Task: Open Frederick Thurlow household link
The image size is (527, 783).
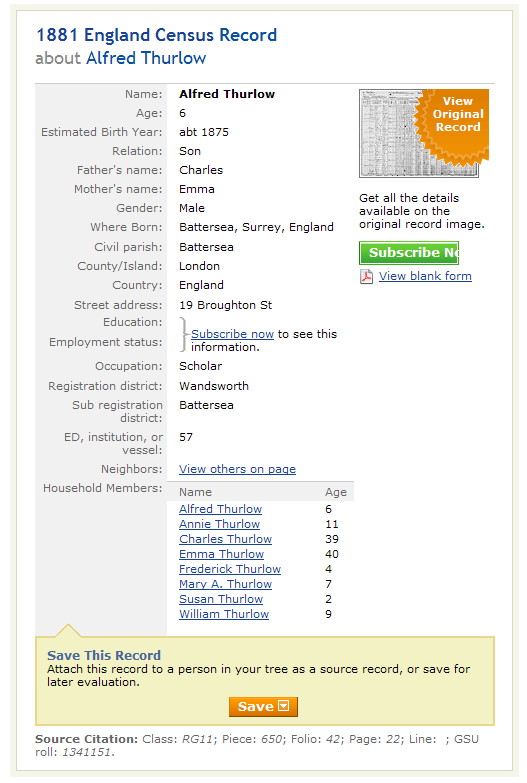Action: click(230, 569)
